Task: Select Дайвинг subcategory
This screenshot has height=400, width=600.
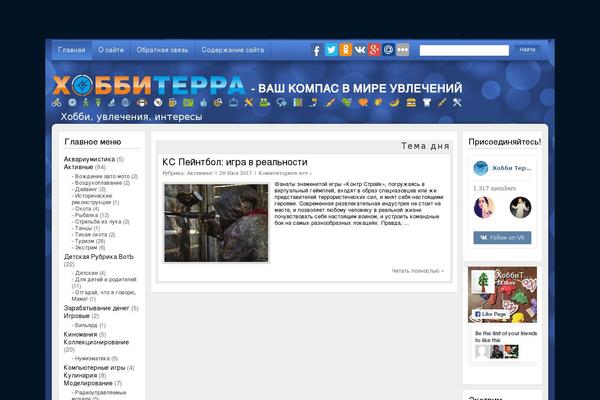Action: tap(86, 189)
